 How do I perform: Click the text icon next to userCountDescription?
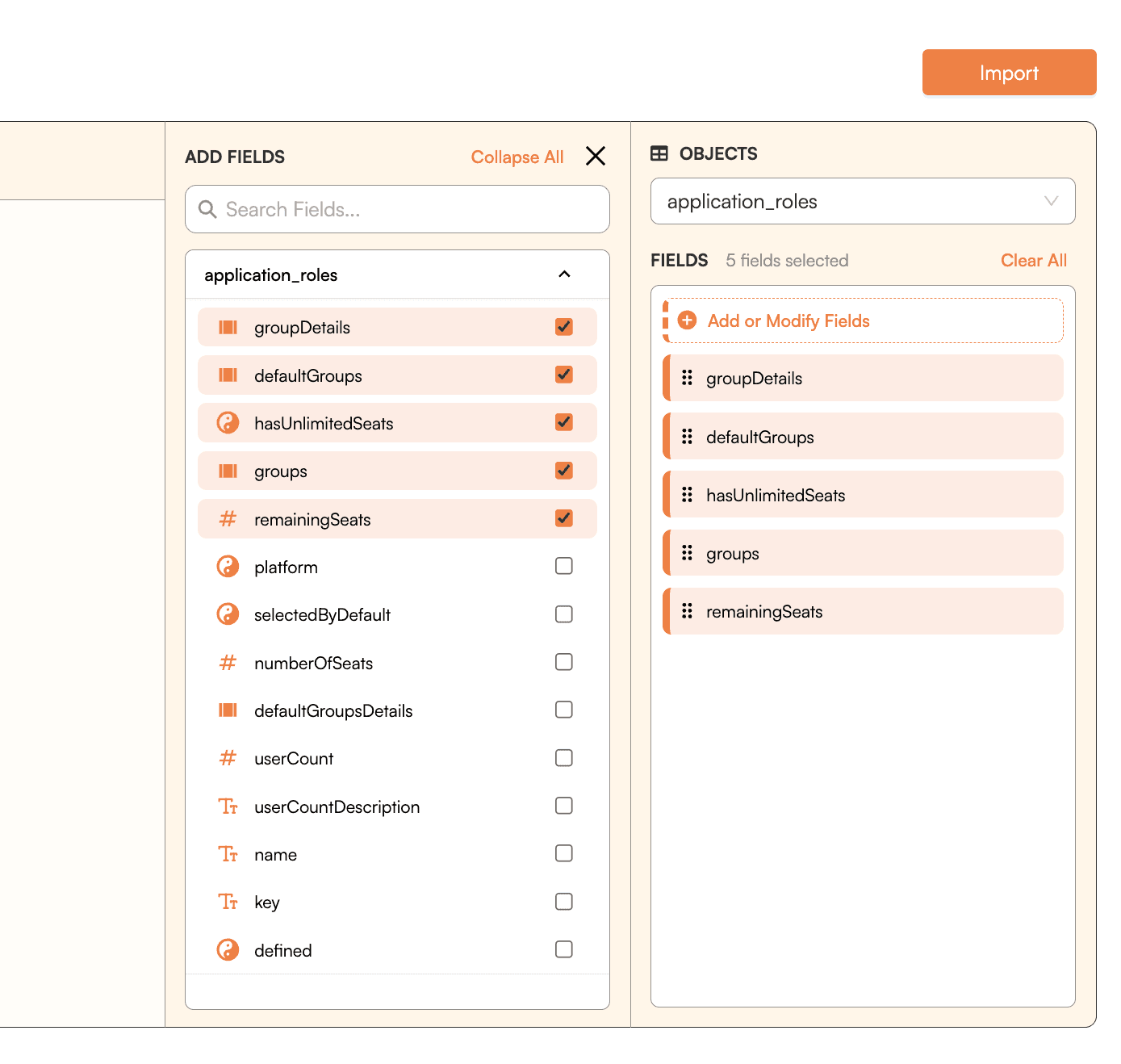(228, 806)
